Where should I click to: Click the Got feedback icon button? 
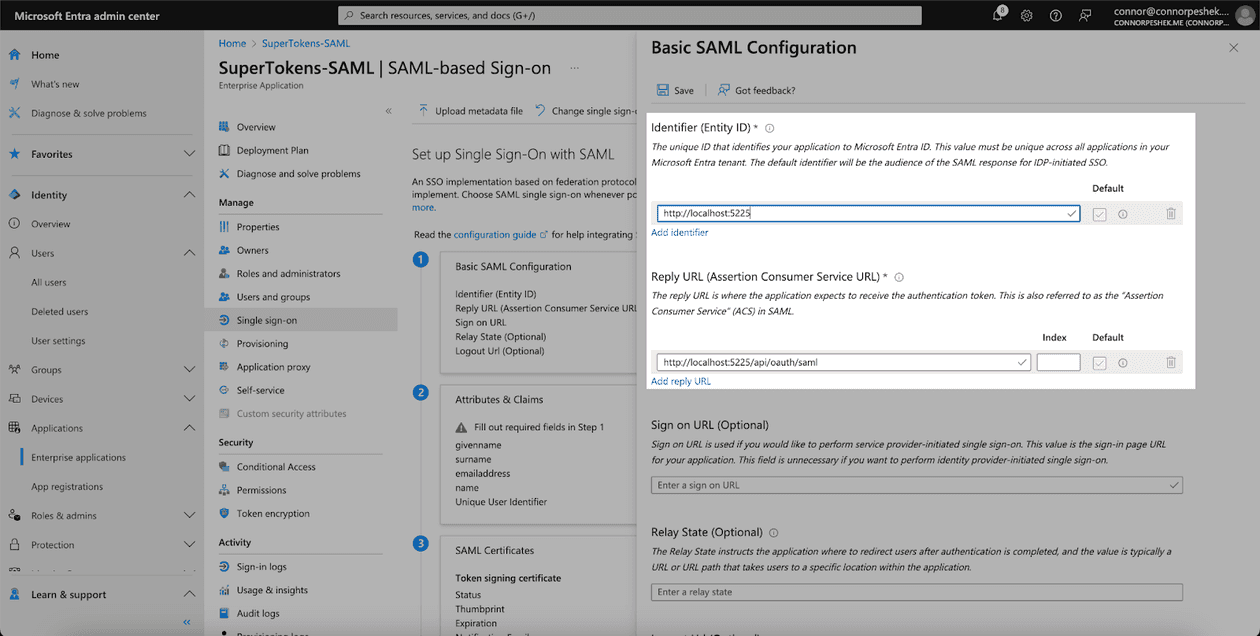(x=724, y=90)
